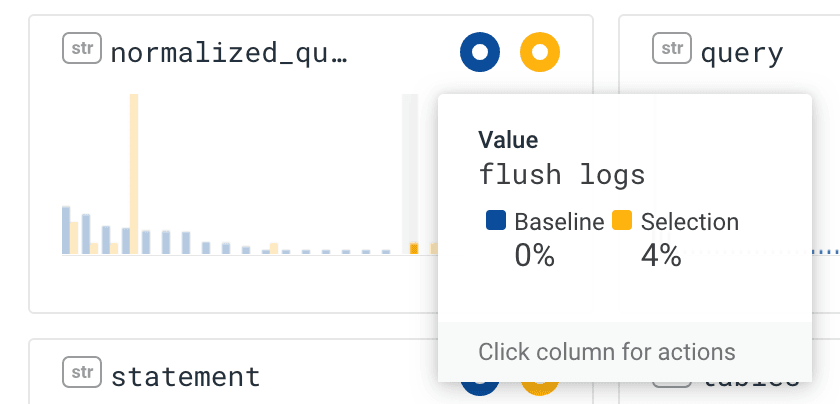Click the dotted line in the query chart

tap(825, 251)
